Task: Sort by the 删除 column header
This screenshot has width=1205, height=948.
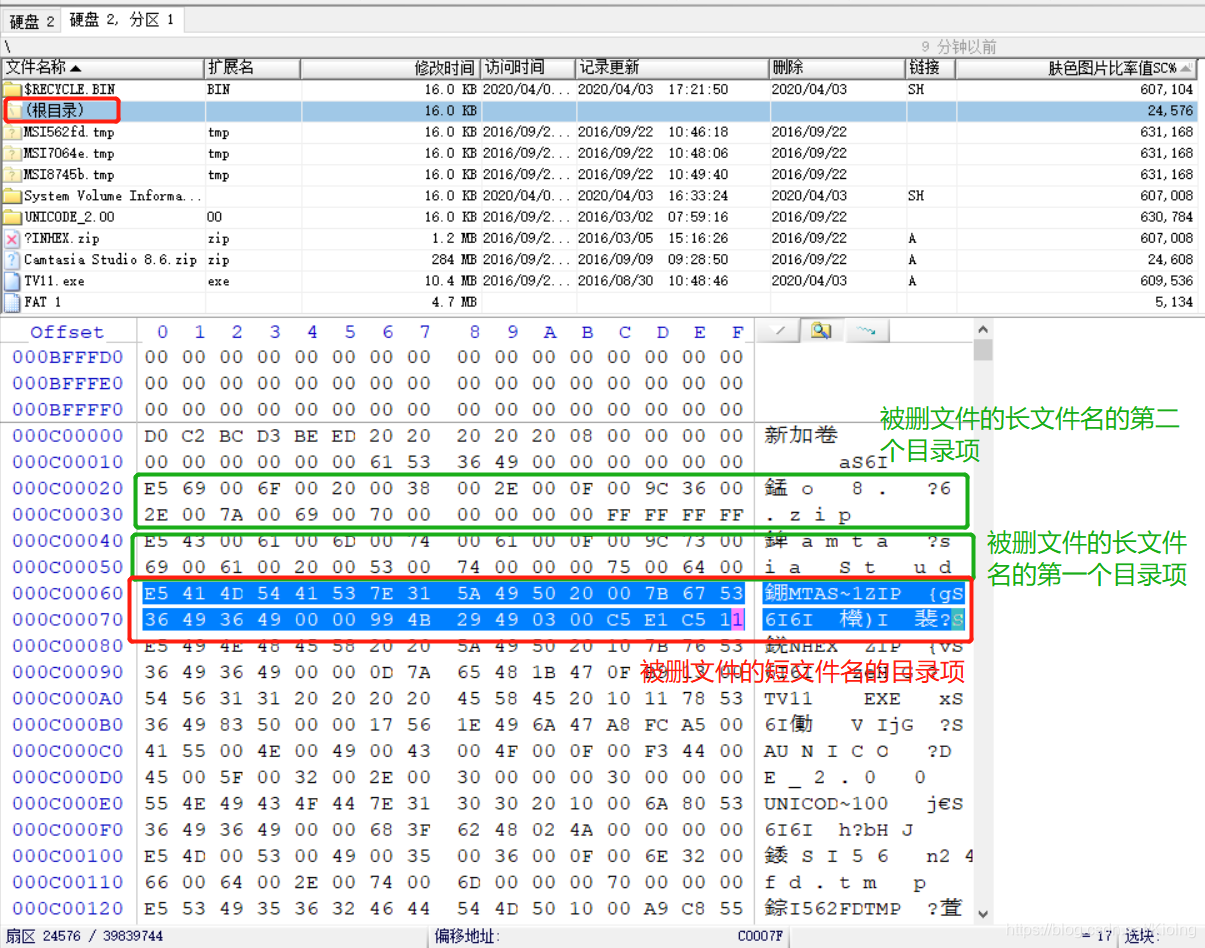Action: click(x=835, y=68)
